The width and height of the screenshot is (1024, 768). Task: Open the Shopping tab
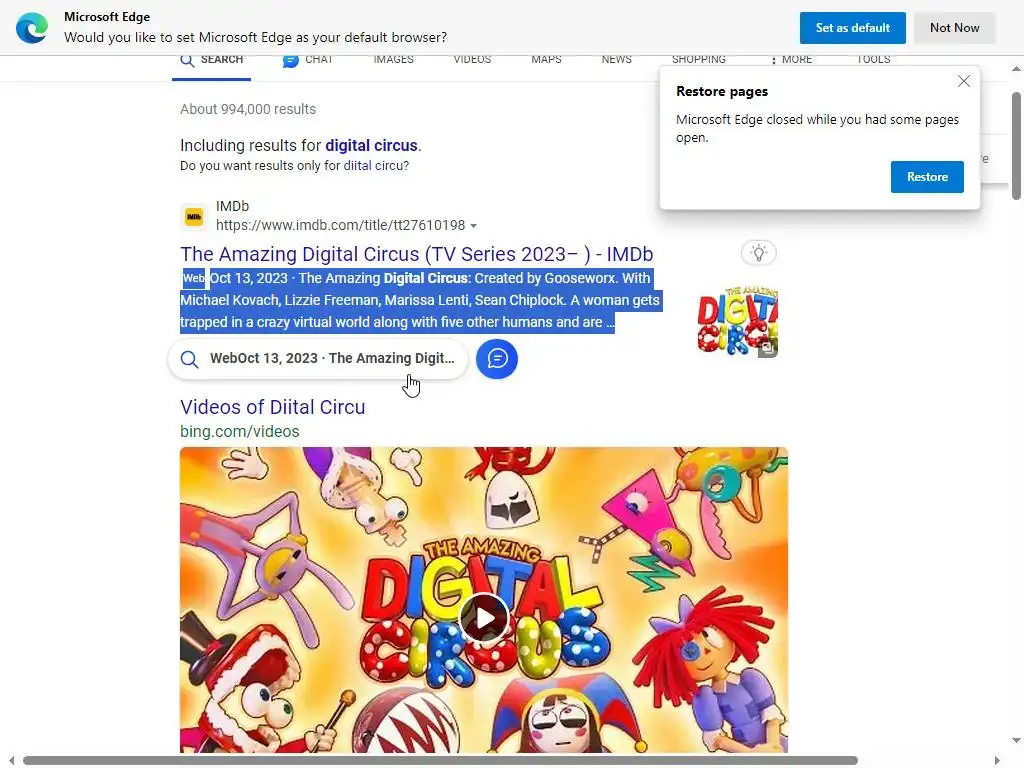point(699,59)
